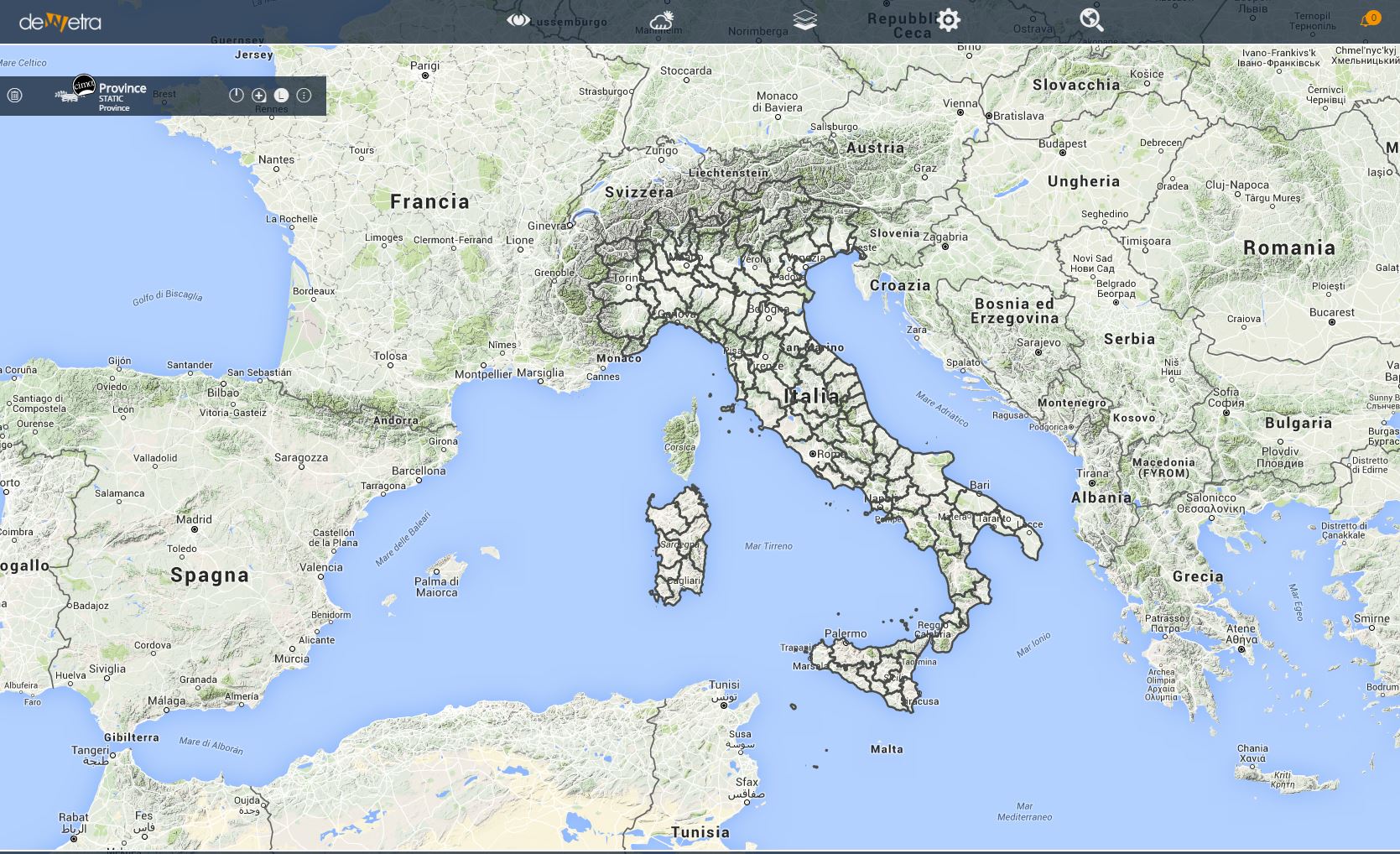Click the Gibilterra label
1400x854 pixels.
click(133, 737)
